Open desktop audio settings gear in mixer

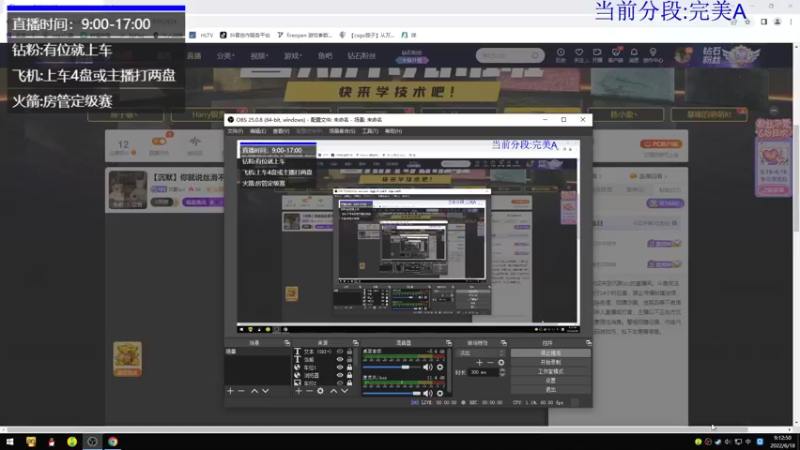point(440,367)
